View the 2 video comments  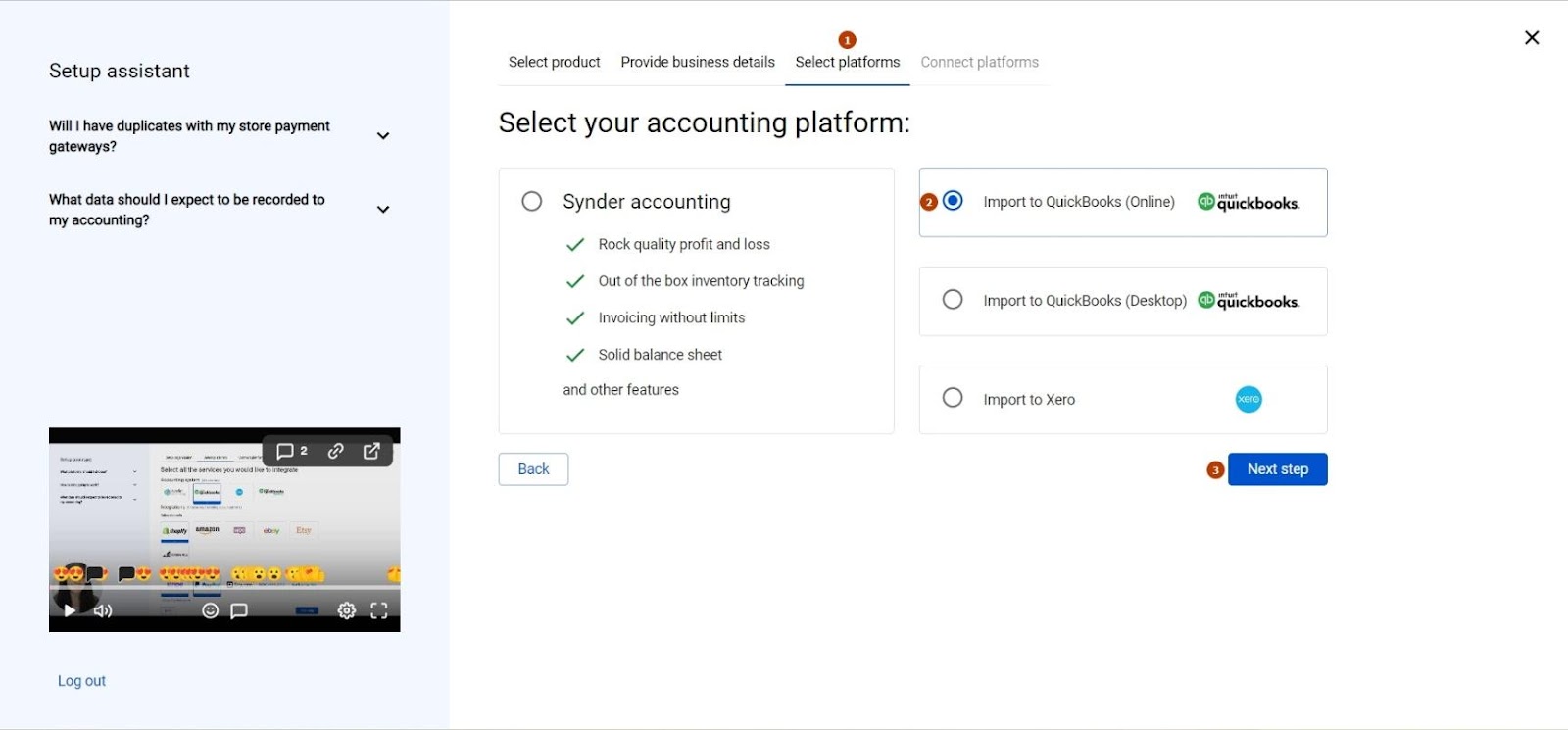click(291, 451)
